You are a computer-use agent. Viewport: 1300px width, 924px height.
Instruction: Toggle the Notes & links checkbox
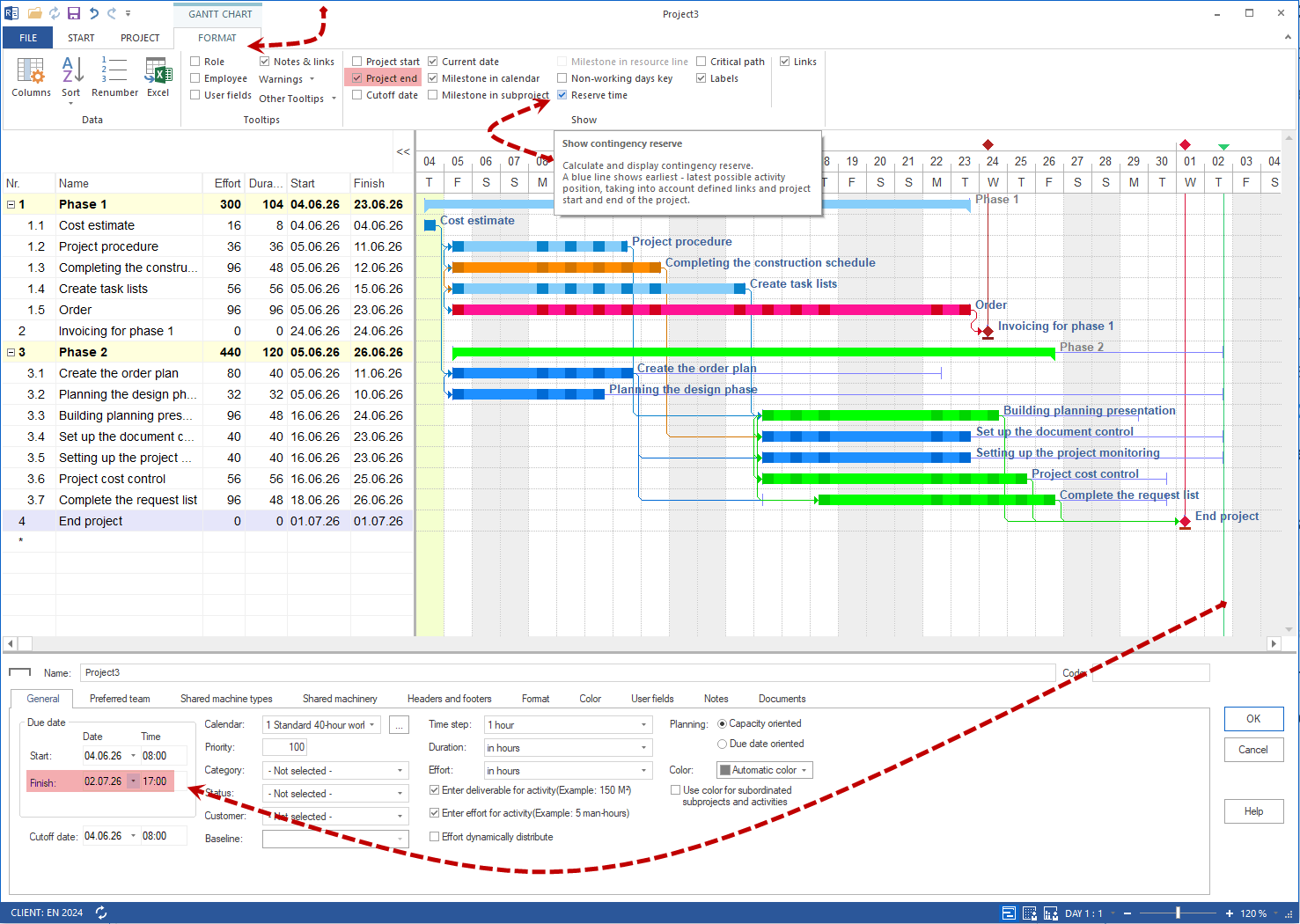pyautogui.click(x=265, y=62)
